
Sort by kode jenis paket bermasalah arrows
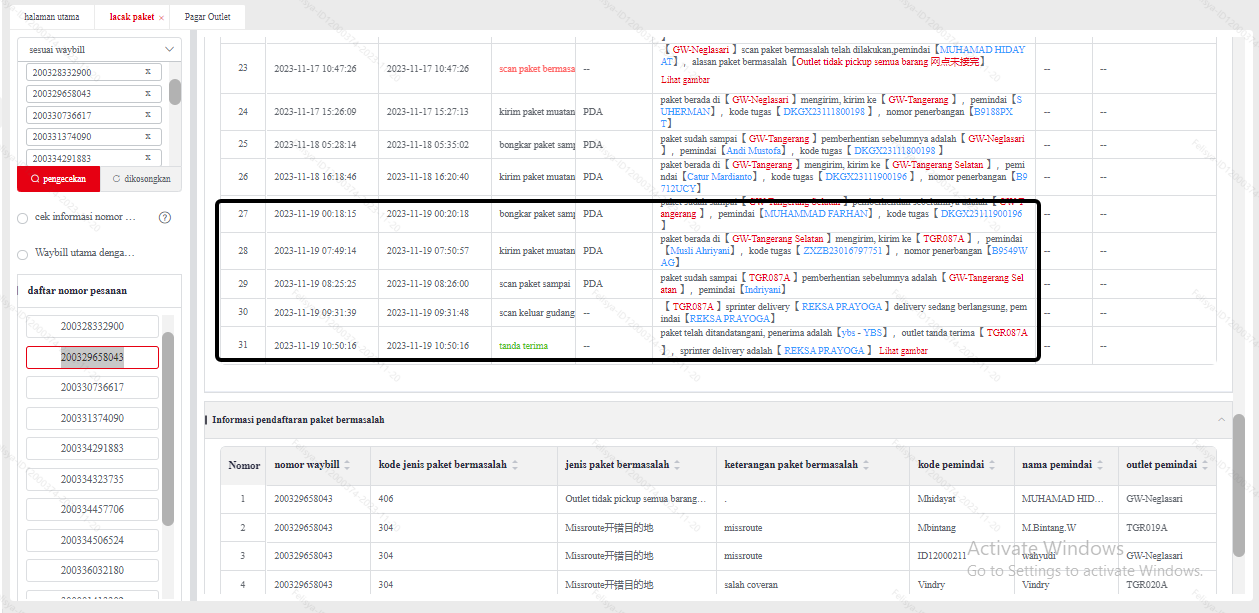[x=515, y=465]
